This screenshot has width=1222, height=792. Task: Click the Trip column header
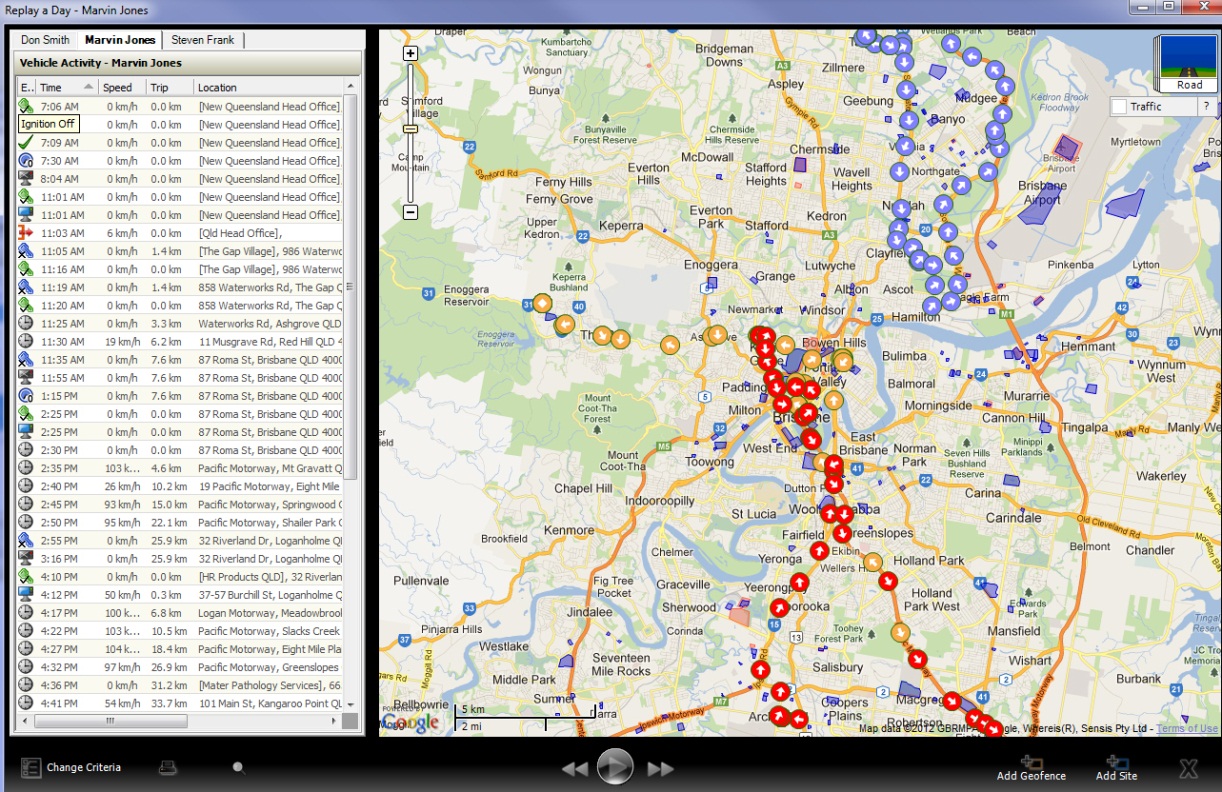[x=169, y=87]
